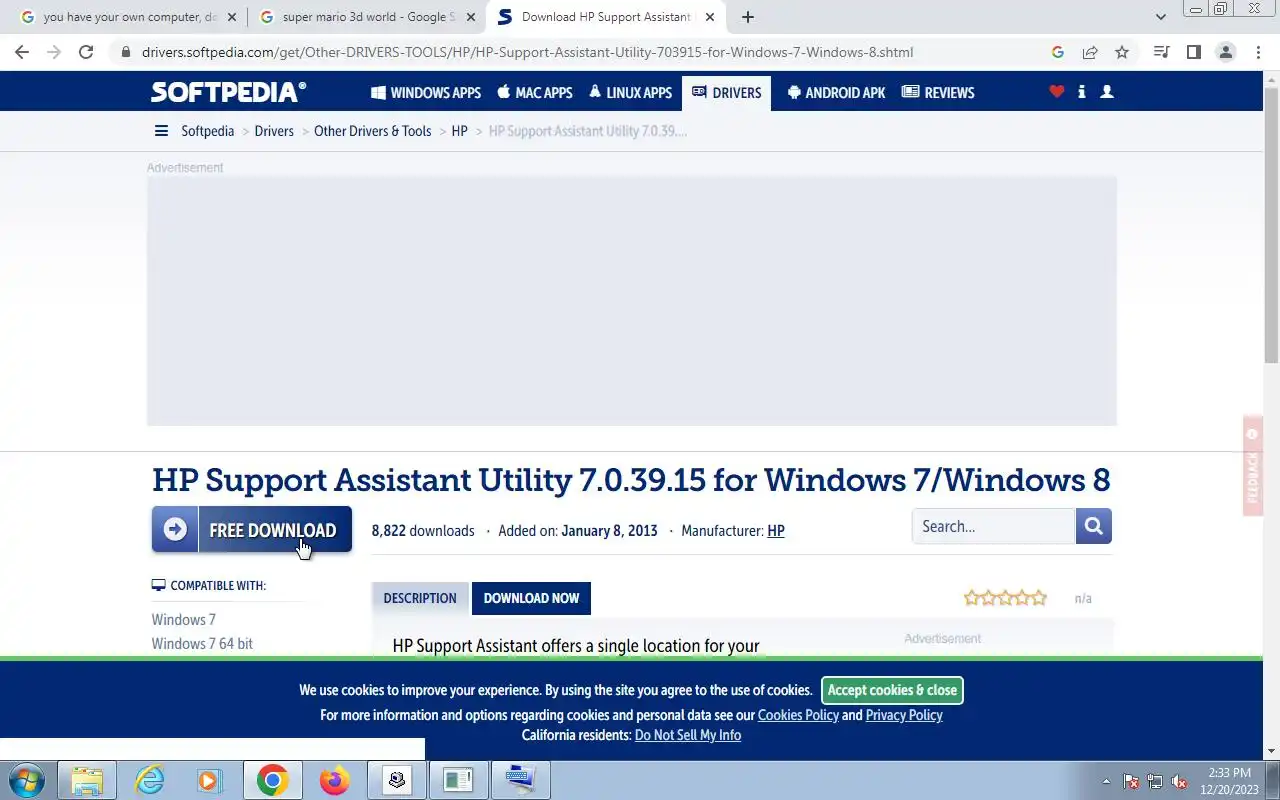Image resolution: width=1280 pixels, height=800 pixels.
Task: Click the taskbar clock showing 2:33 PM
Action: (1230, 781)
